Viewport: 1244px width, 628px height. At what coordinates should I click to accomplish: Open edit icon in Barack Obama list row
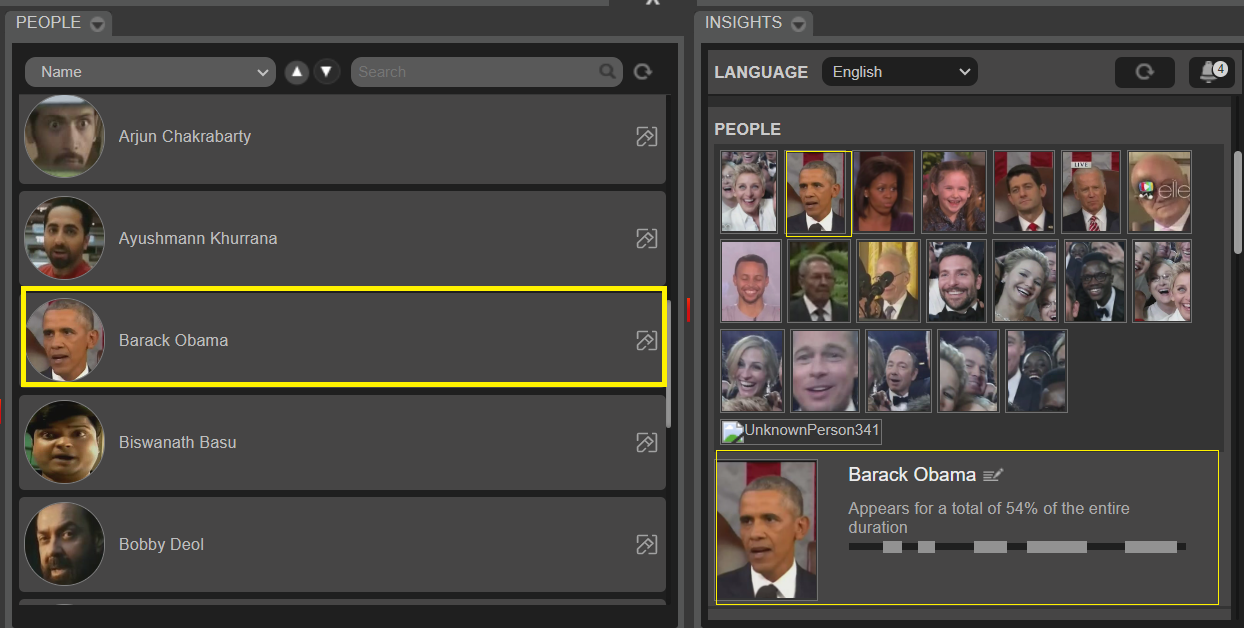click(x=647, y=341)
